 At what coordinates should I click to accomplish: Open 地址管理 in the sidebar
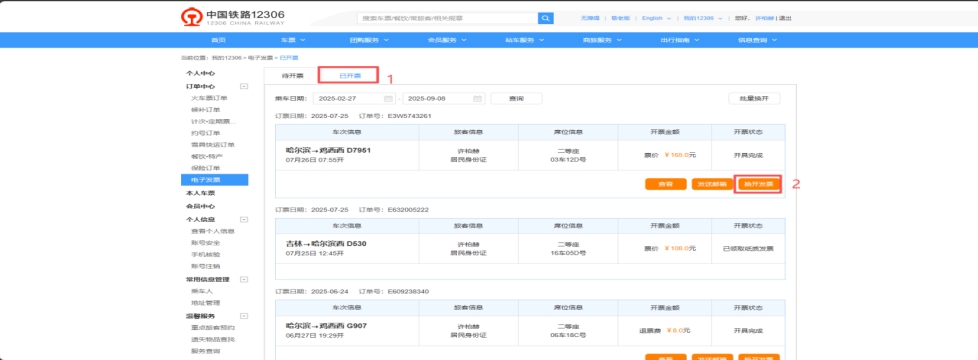(x=206, y=303)
